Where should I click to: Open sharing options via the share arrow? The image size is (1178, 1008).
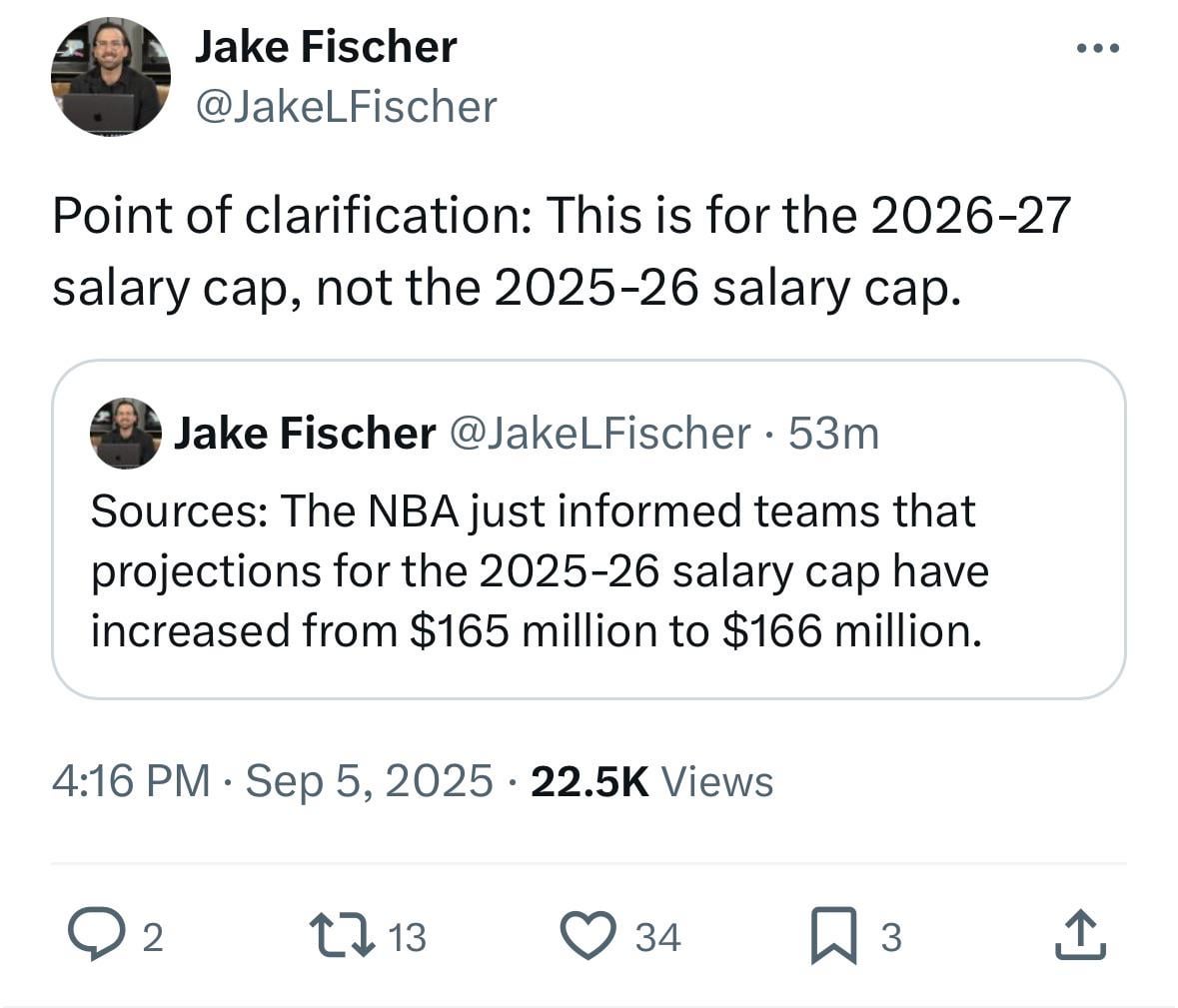tap(1081, 935)
